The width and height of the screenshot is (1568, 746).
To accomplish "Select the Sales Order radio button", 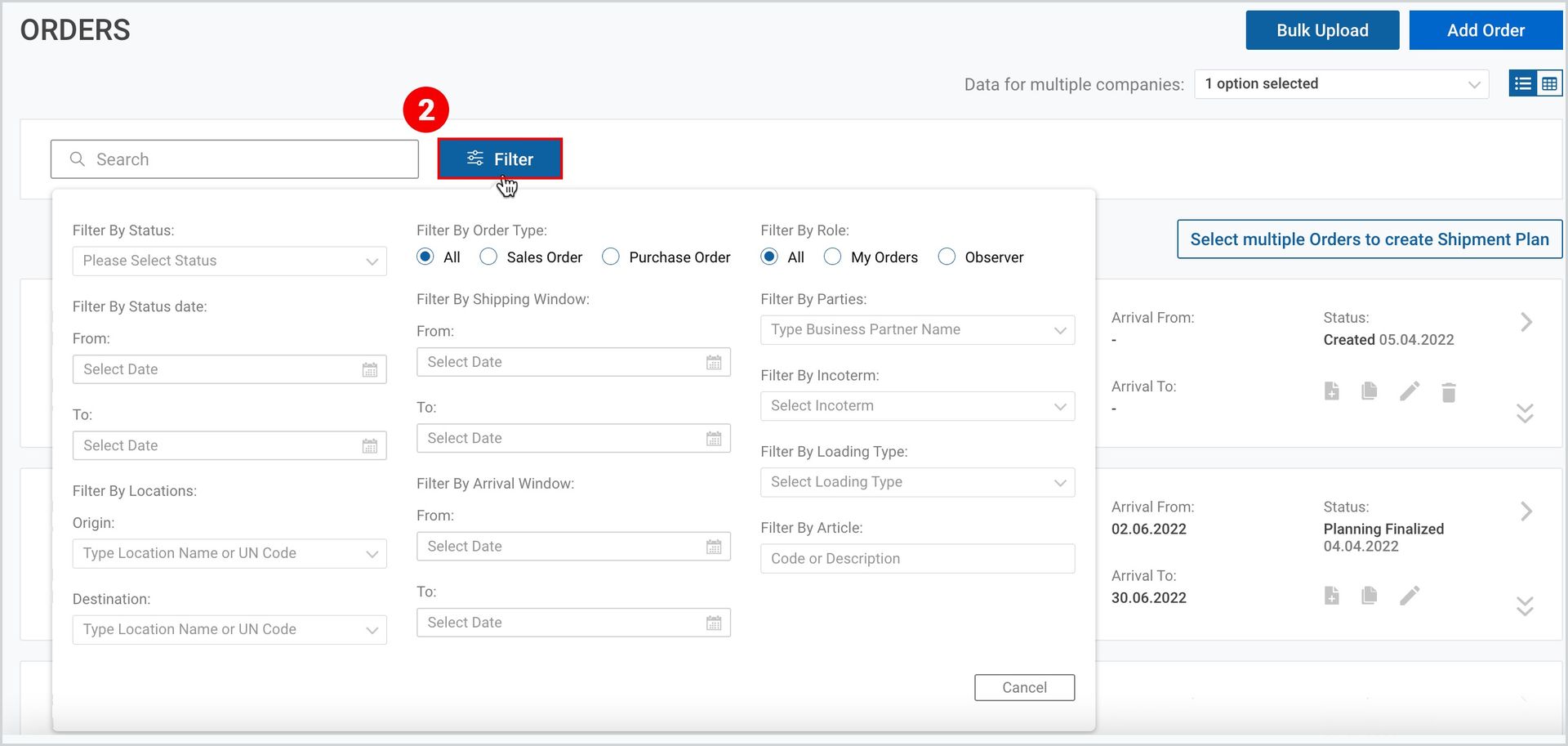I will 488,257.
